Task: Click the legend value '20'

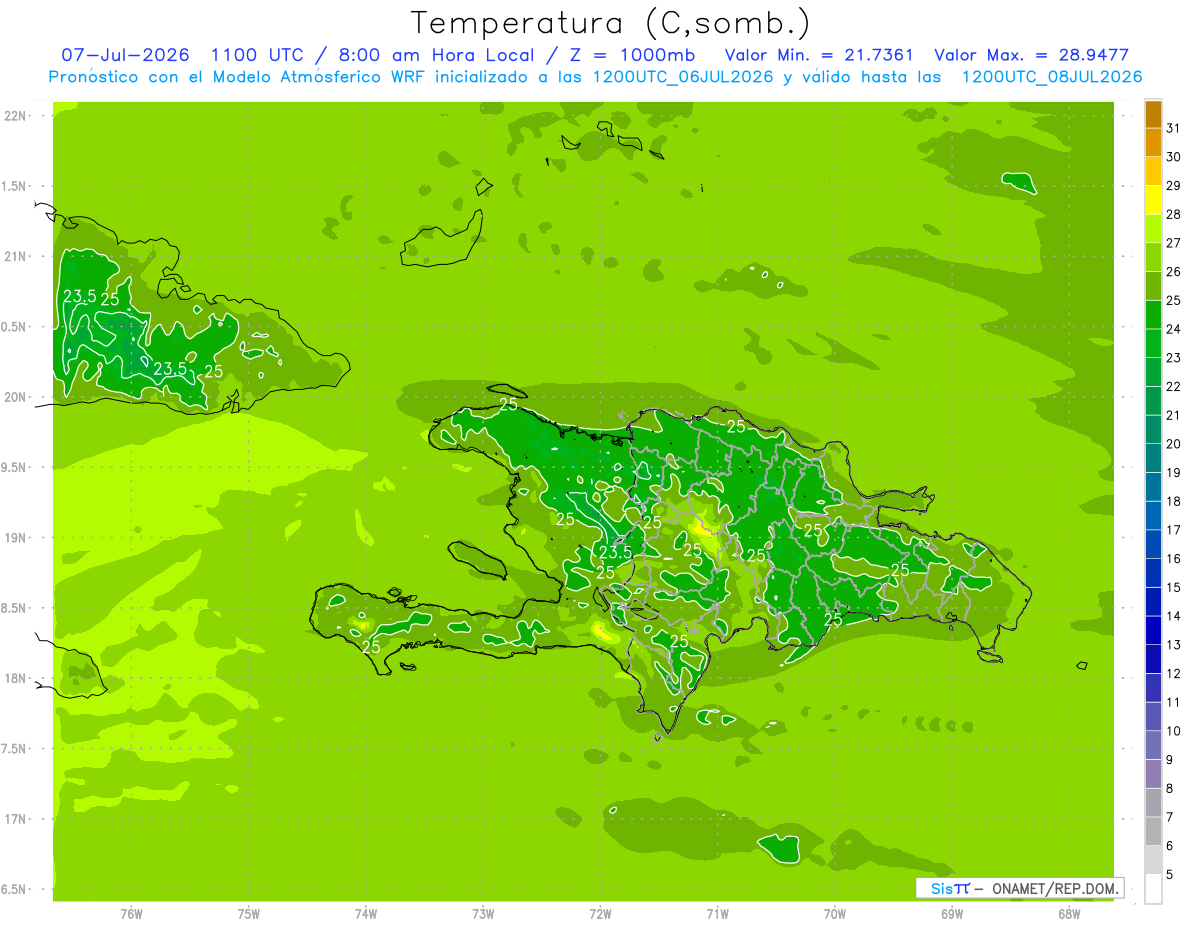Action: pyautogui.click(x=1174, y=444)
